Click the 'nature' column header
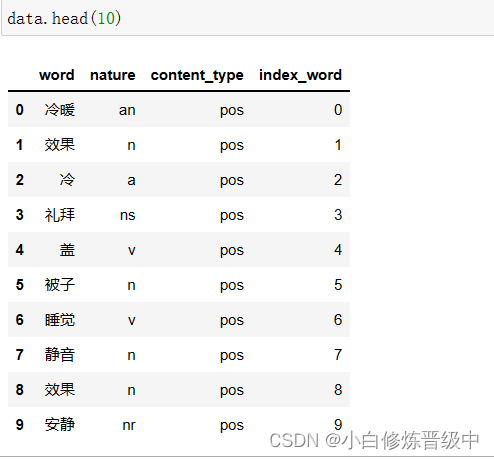Image resolution: width=494 pixels, height=460 pixels. point(113,75)
